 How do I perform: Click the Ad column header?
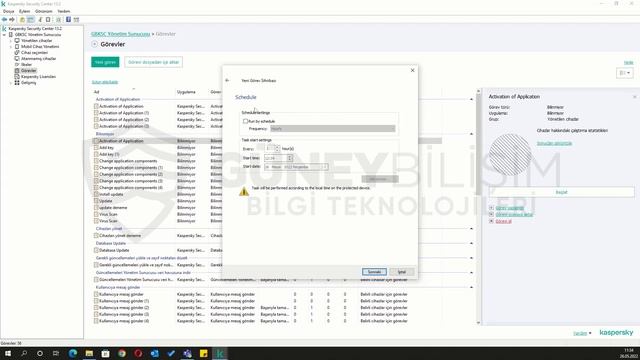tap(97, 92)
